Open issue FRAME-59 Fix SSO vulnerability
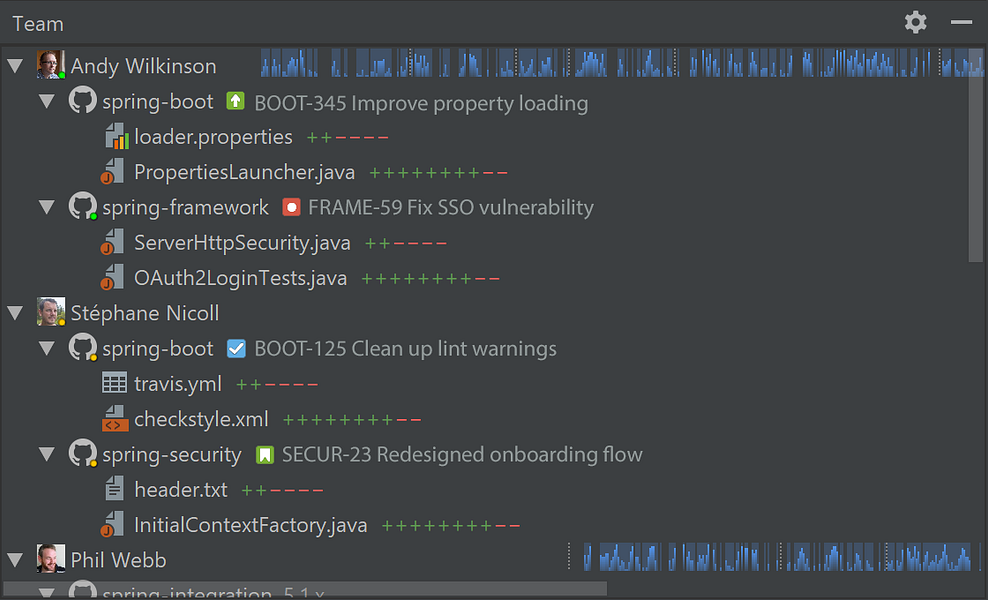The image size is (988, 600). [451, 207]
